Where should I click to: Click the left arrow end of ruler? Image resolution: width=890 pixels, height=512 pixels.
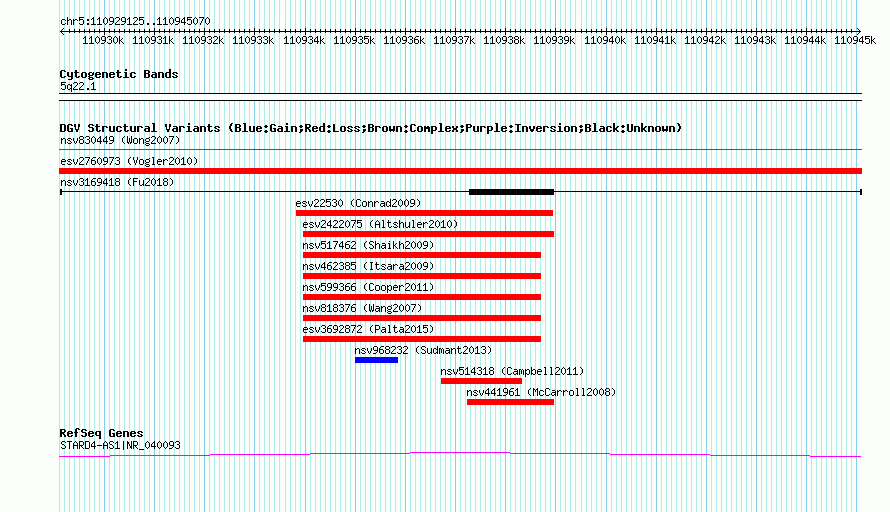pos(62,31)
